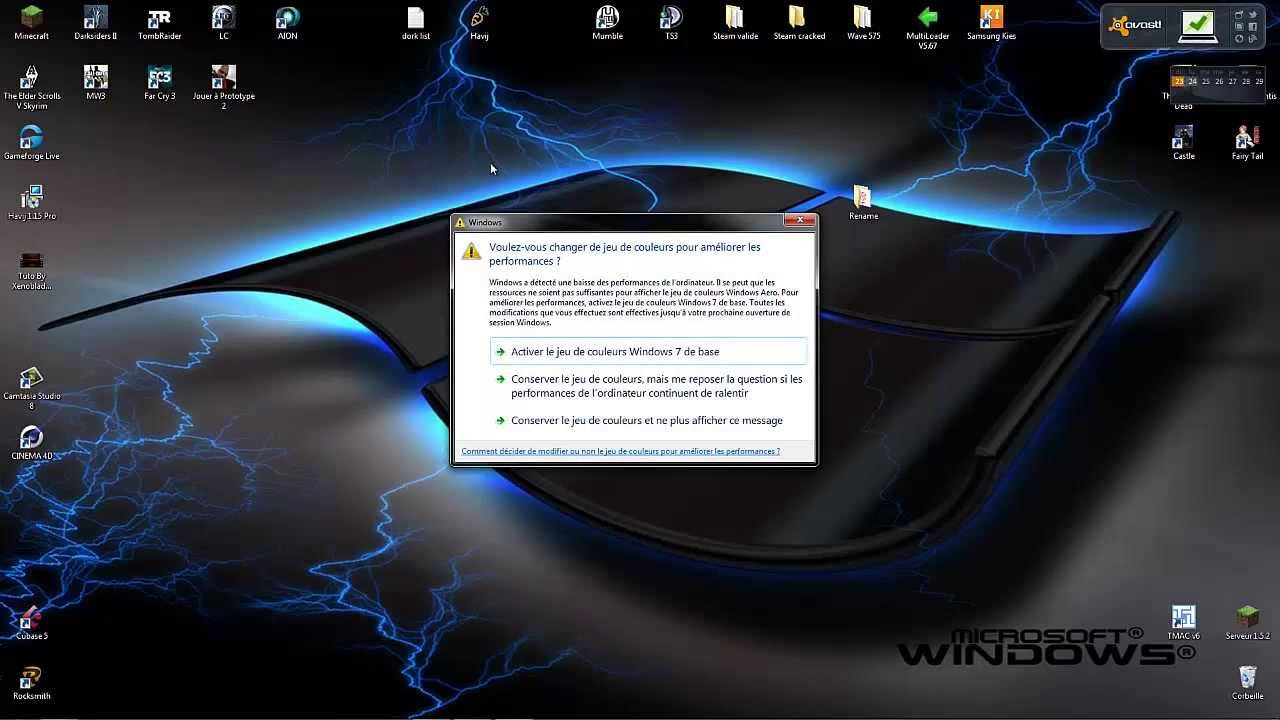Open the Minecraft desktop icon
The image size is (1280, 720).
(31, 23)
